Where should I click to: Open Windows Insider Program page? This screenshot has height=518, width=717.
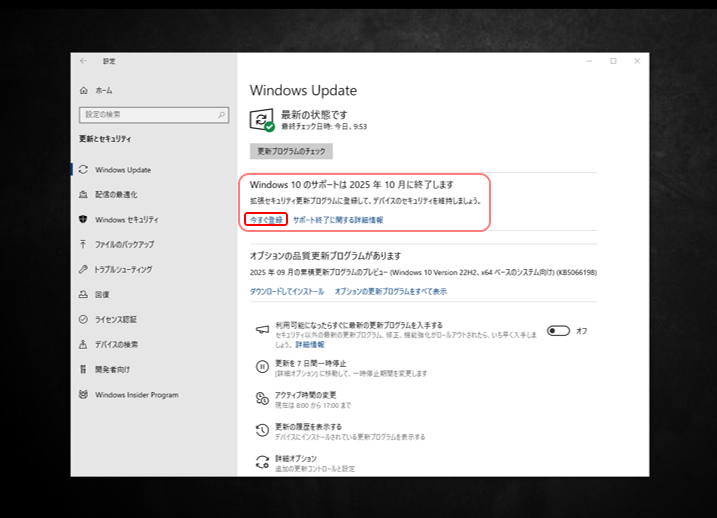coord(136,395)
